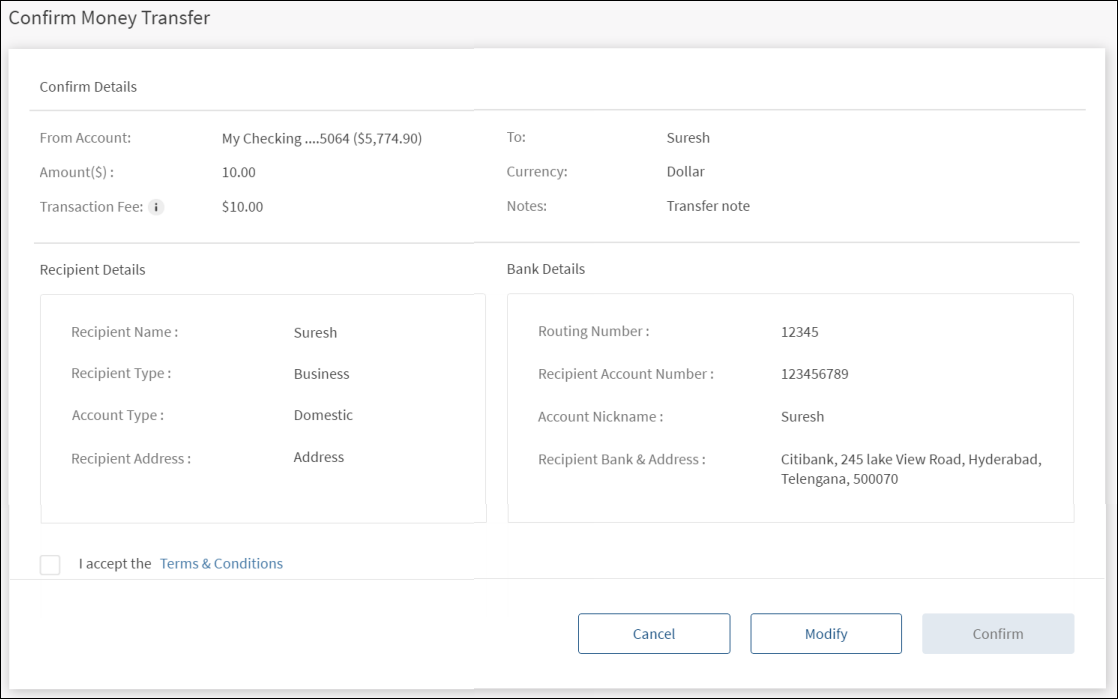Viewport: 1118px width, 699px height.
Task: Click the Transfer note text
Action: coord(708,207)
